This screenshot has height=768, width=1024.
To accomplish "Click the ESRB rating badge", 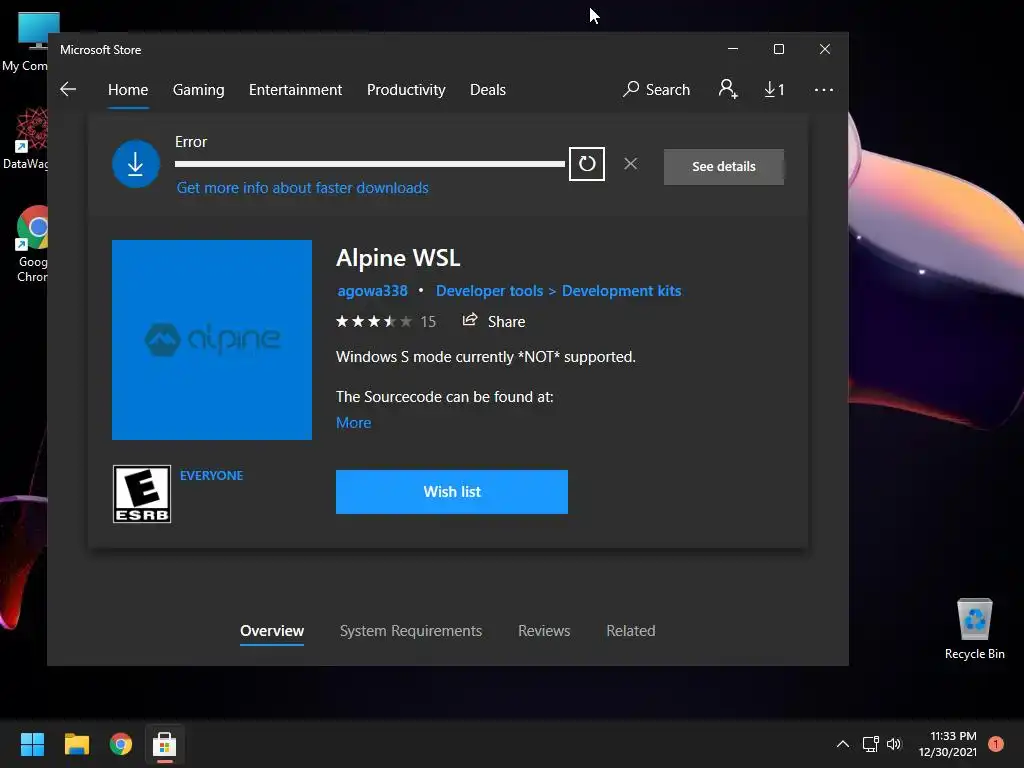I will click(x=142, y=494).
